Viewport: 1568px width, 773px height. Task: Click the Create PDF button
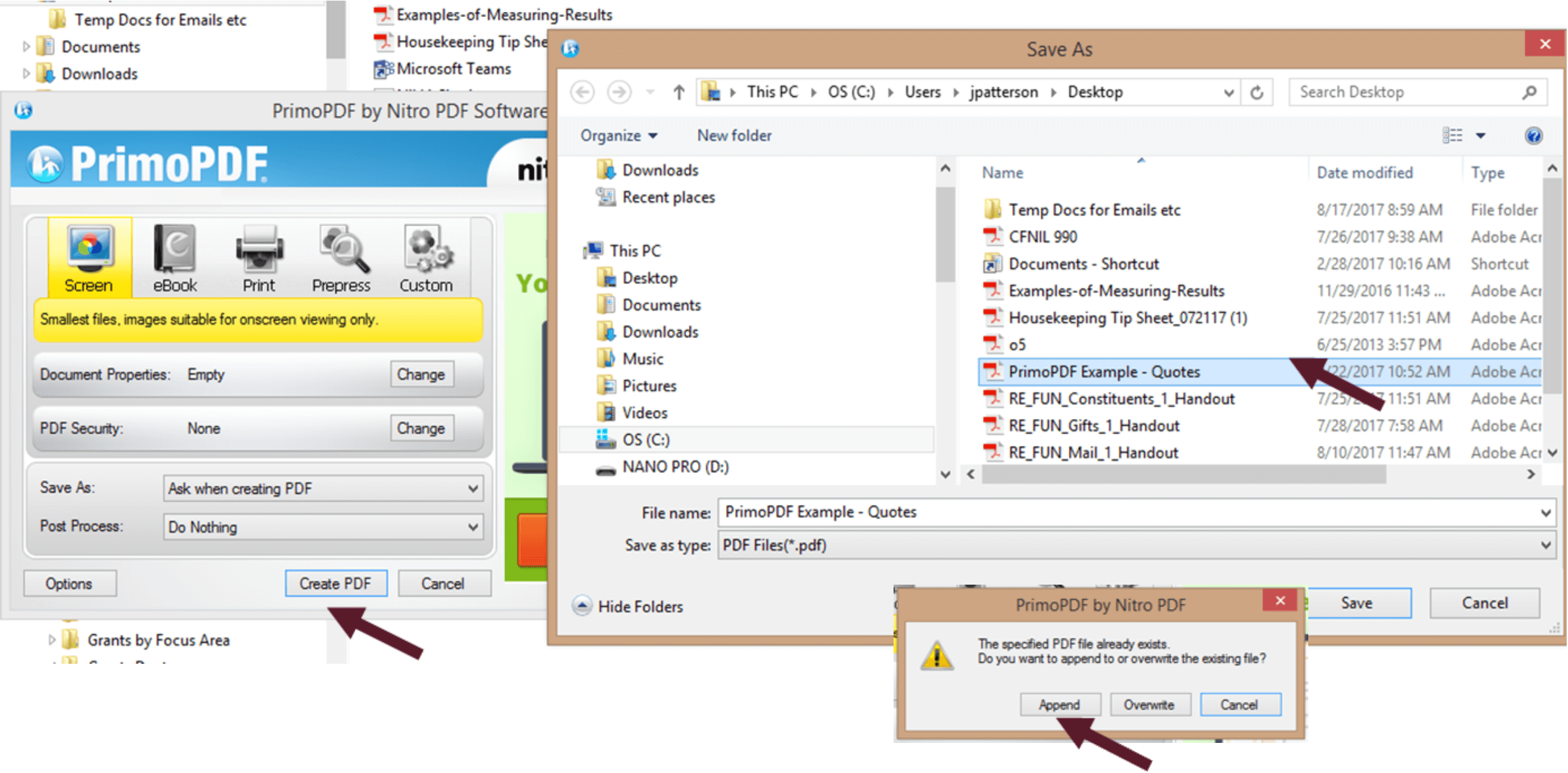333,583
